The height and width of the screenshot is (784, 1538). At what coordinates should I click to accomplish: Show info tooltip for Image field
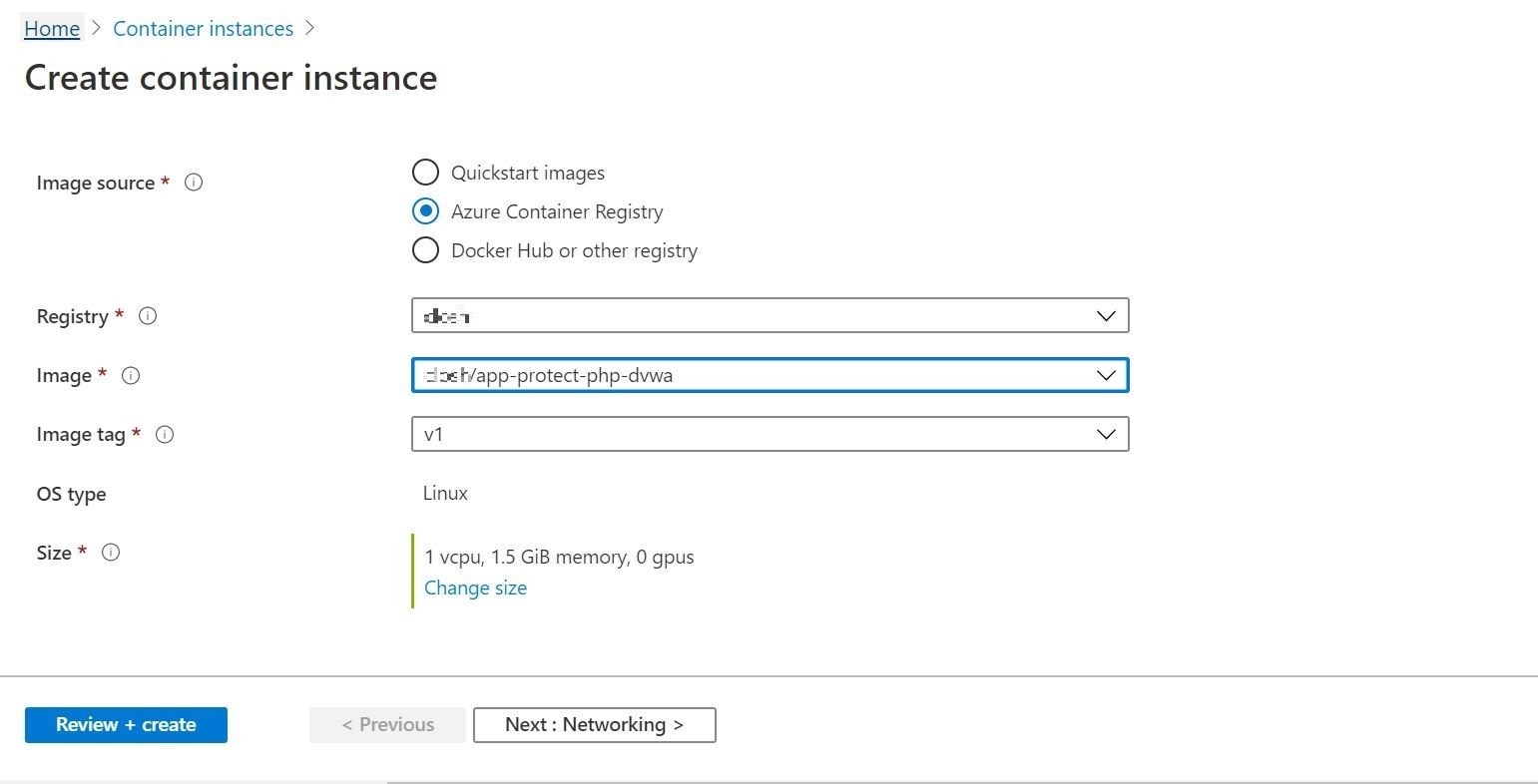click(131, 375)
